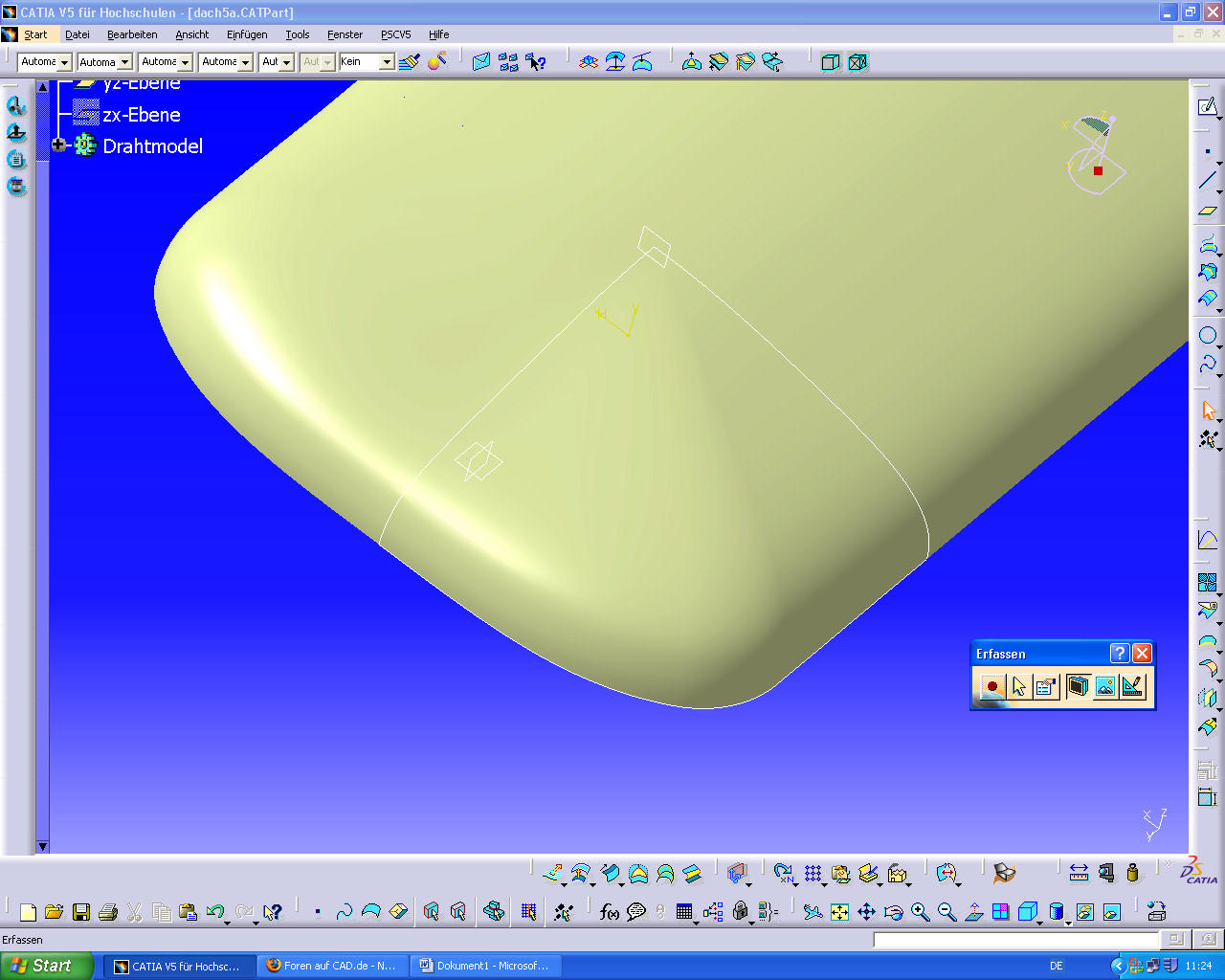Click the Fly mode airplane icon
The image size is (1225, 980).
pyautogui.click(x=813, y=912)
